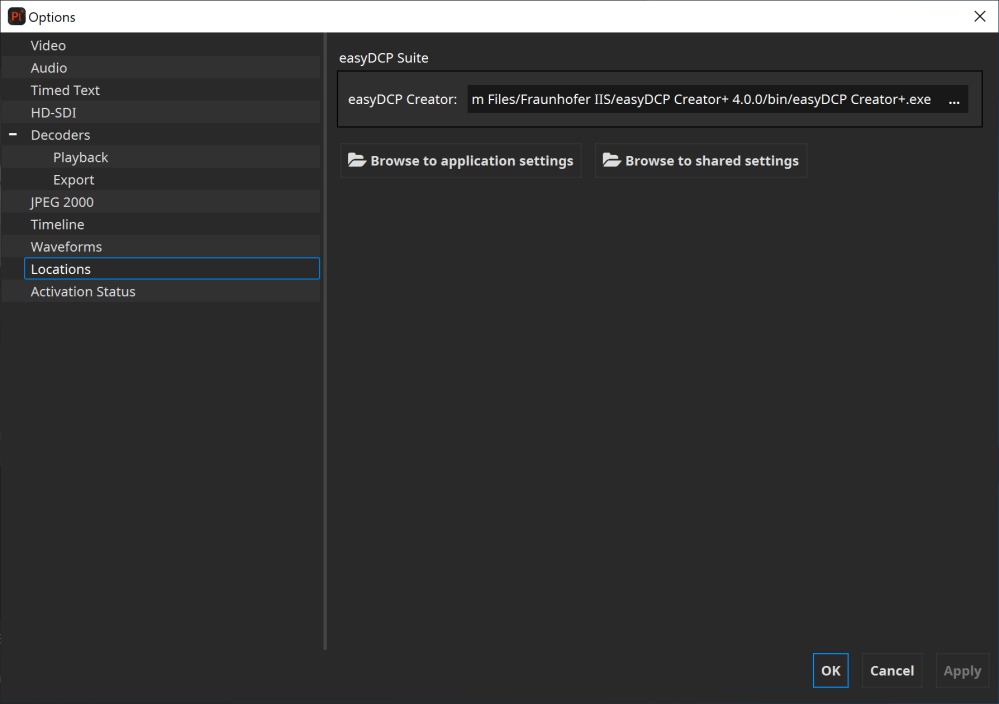Select Audio in the options list
Image resolution: width=999 pixels, height=704 pixels.
49,68
